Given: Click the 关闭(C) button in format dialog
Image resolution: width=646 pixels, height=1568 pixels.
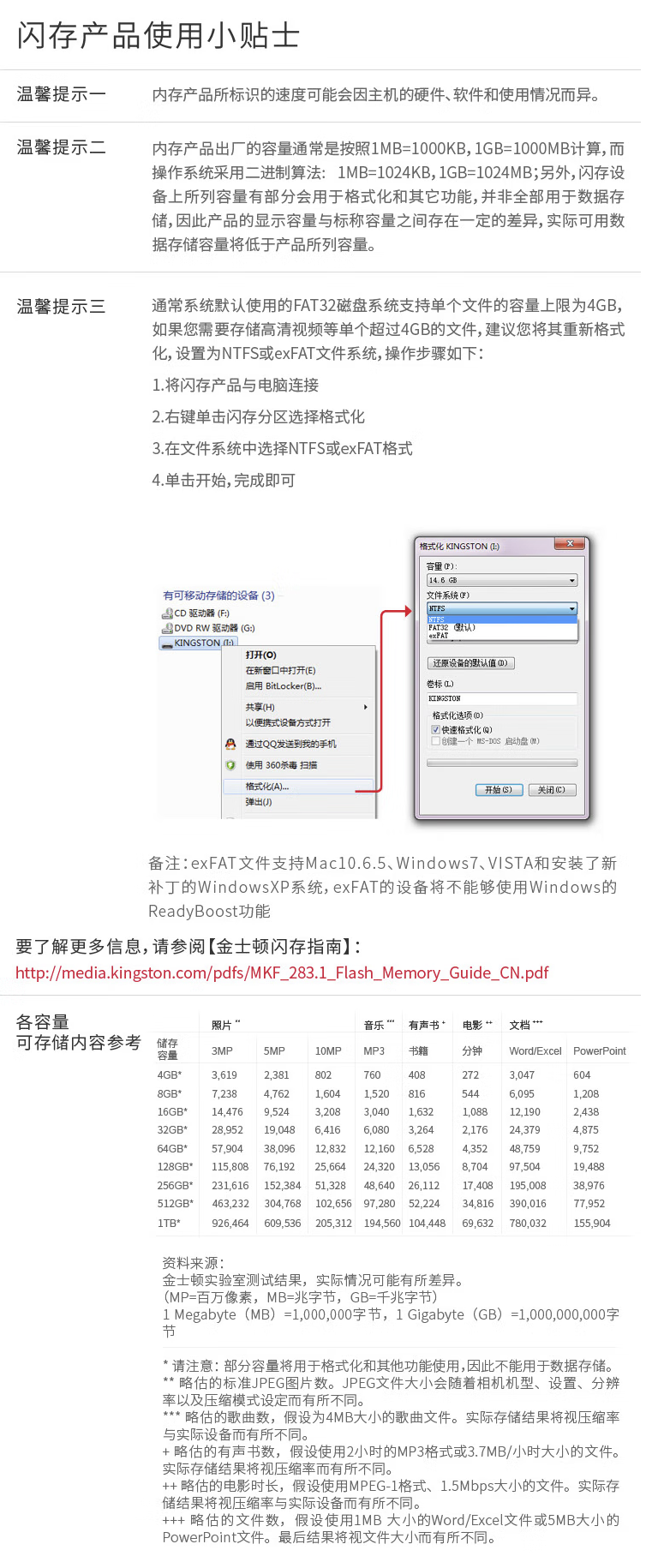Looking at the screenshot, I should pyautogui.click(x=552, y=790).
